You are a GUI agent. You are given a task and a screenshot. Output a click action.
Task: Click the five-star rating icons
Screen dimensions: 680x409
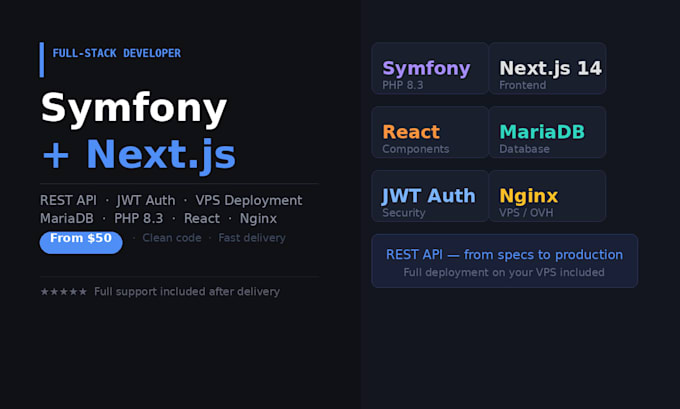tap(64, 292)
